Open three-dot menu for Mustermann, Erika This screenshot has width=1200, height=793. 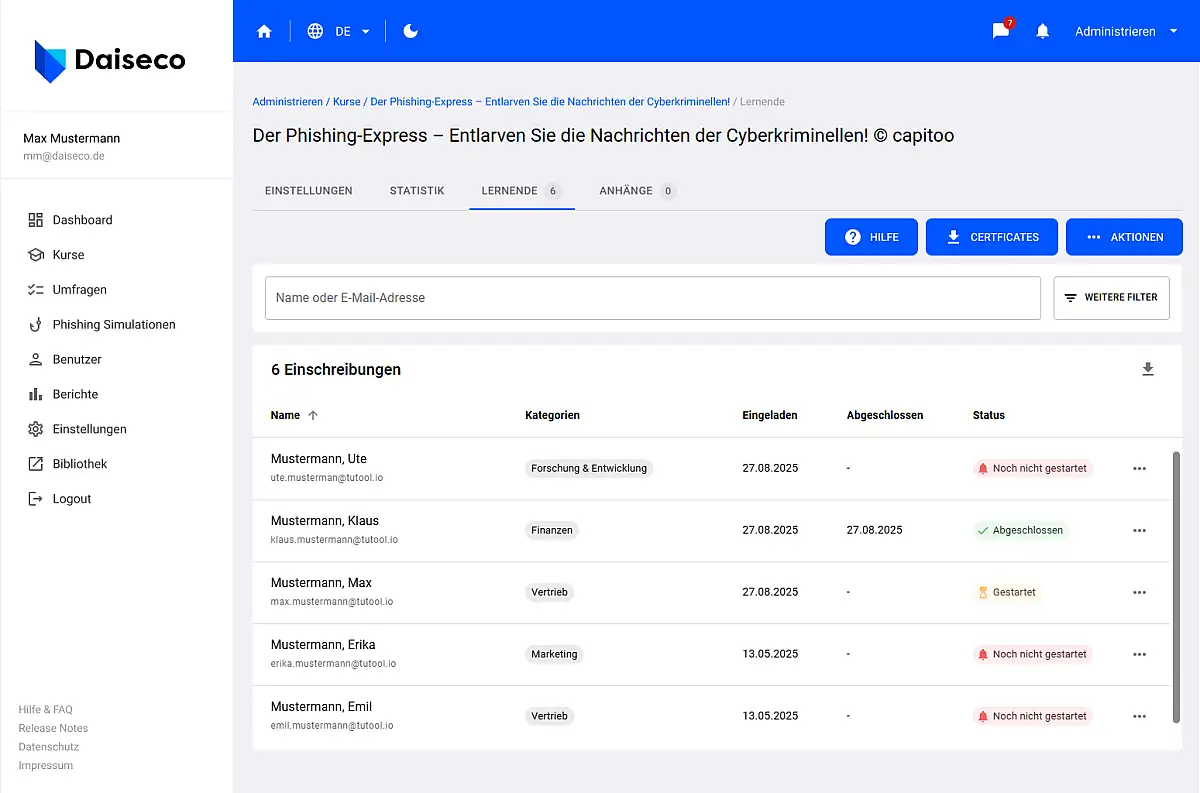pyautogui.click(x=1139, y=654)
